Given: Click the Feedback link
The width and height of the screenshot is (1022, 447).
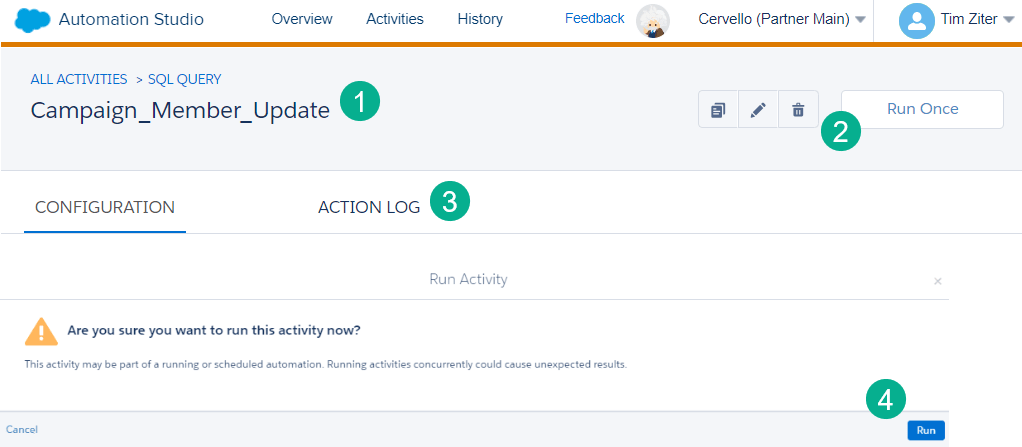Looking at the screenshot, I should (594, 18).
